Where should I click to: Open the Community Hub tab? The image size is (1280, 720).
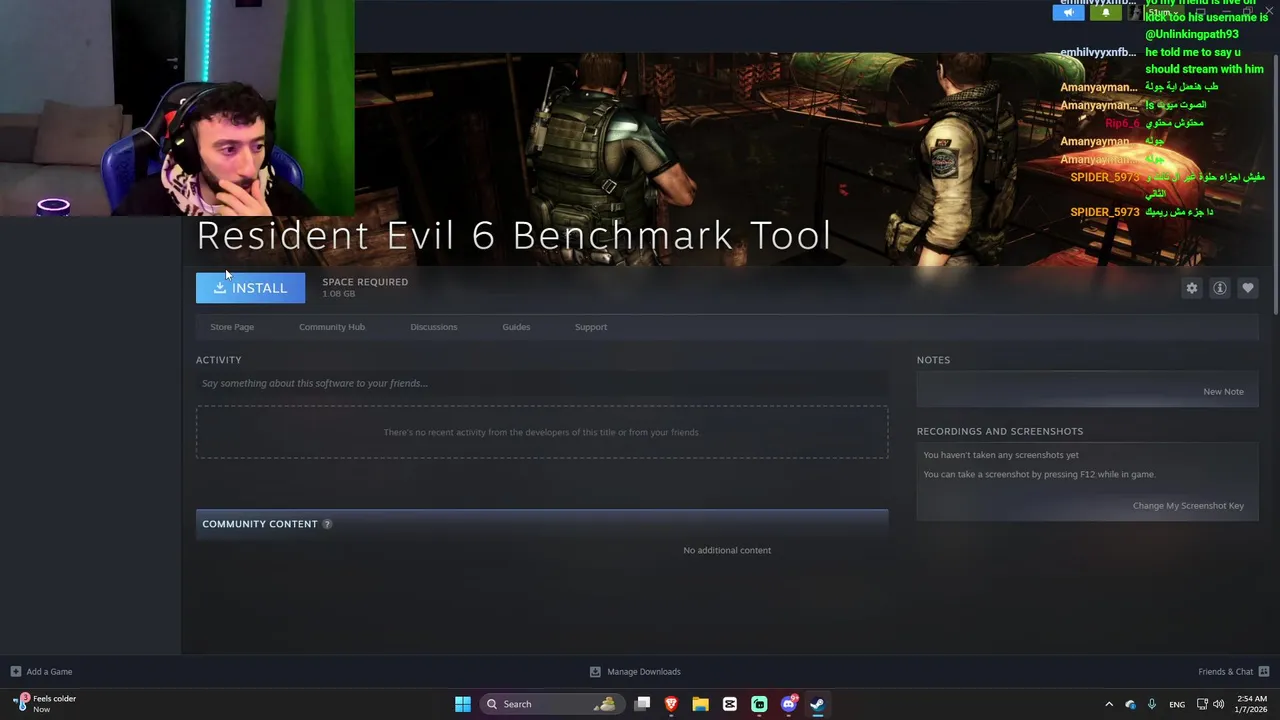point(332,327)
